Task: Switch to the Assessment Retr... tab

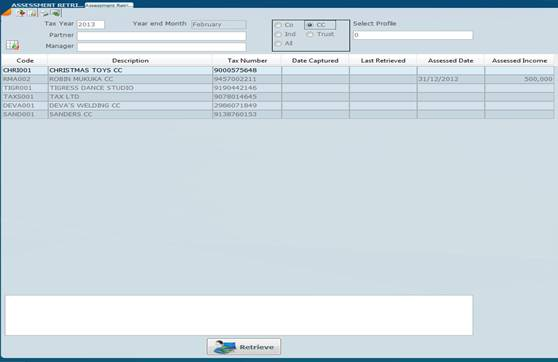Action: point(109,5)
